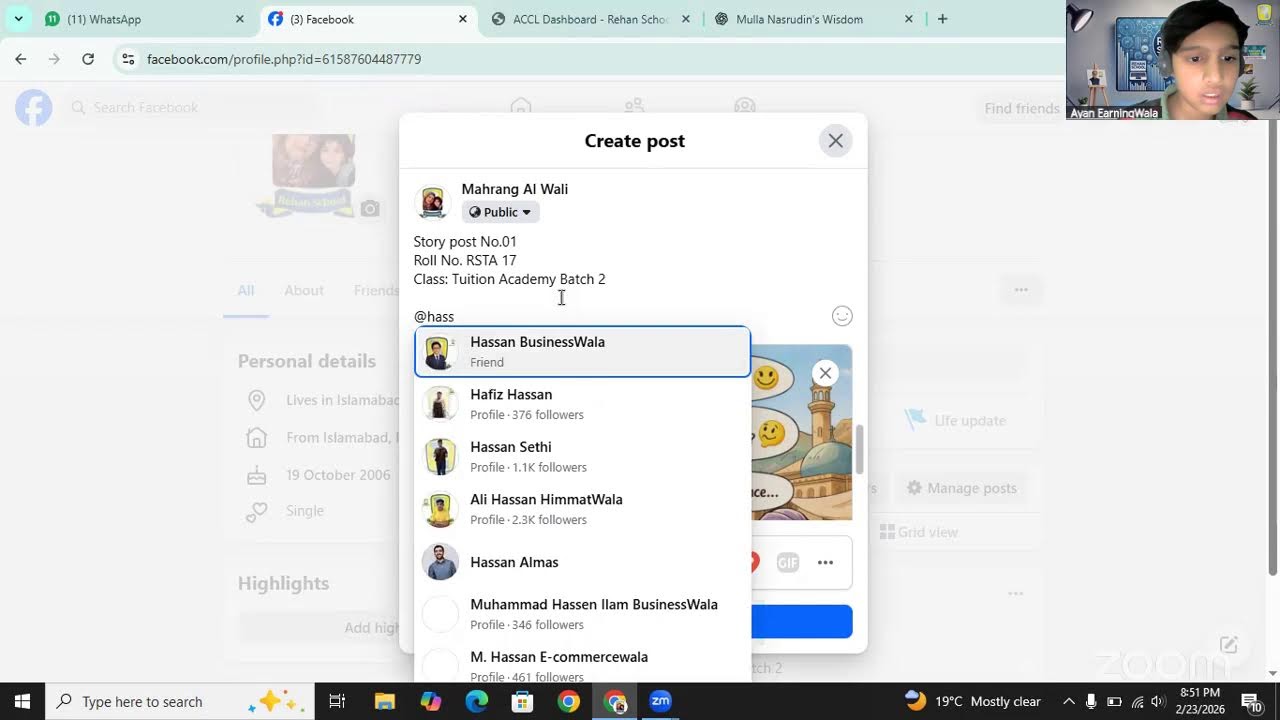Close the Facebook browser tab
1280x720 pixels.
(463, 19)
